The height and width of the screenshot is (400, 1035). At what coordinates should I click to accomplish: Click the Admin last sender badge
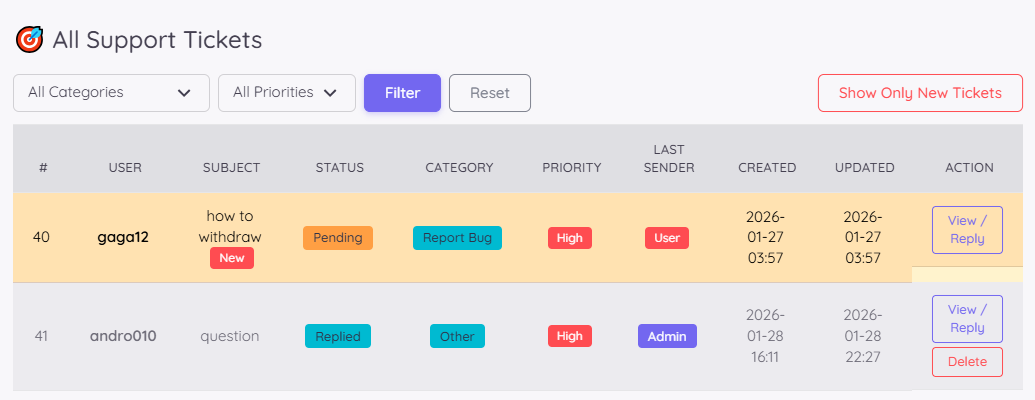667,336
